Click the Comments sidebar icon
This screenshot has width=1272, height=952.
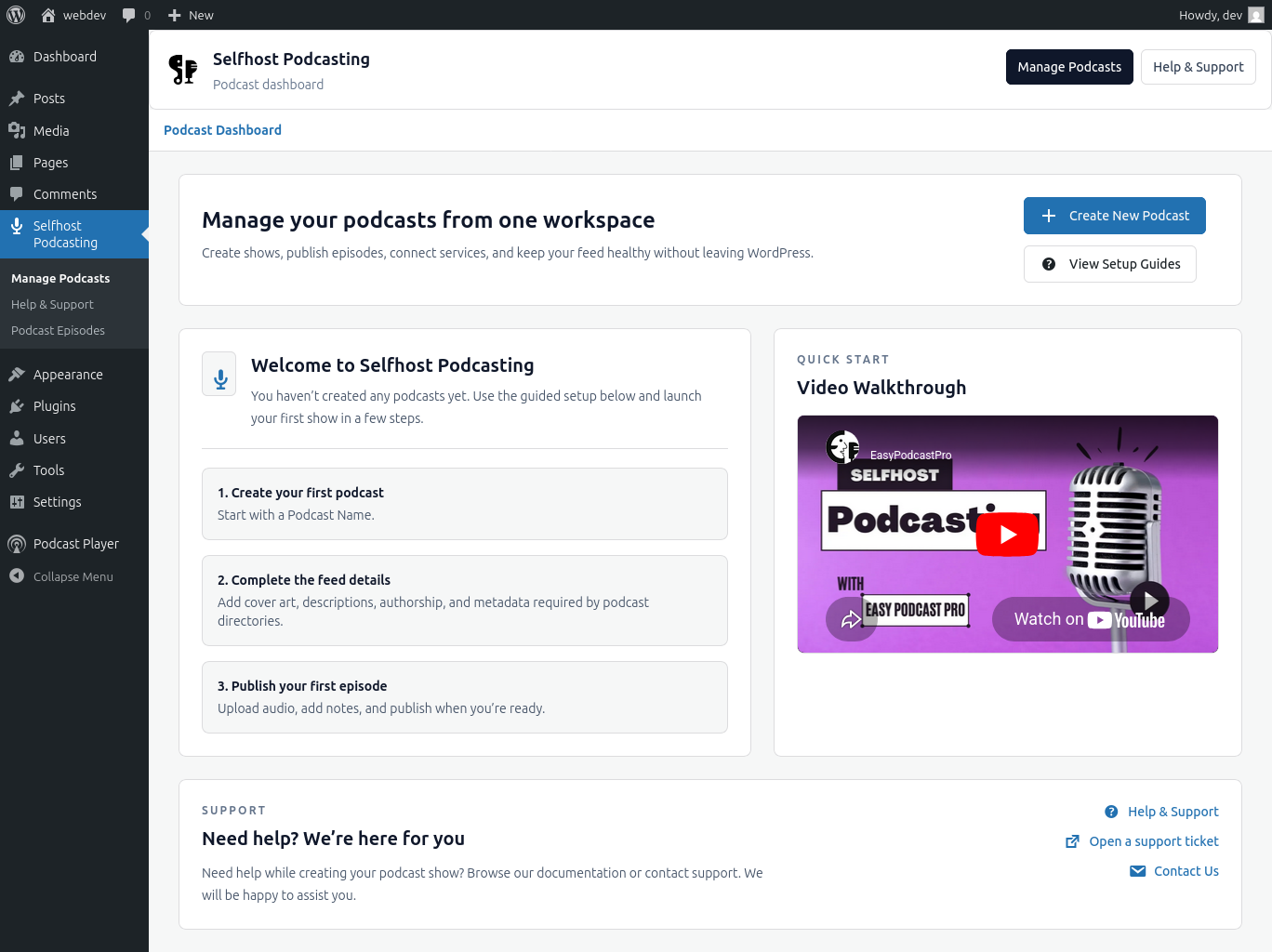17,194
